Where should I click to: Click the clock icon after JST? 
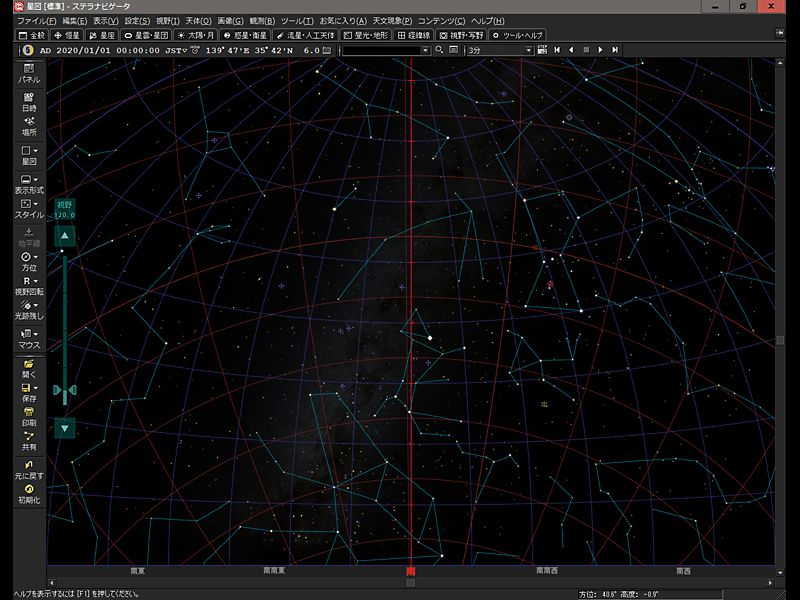click(x=195, y=50)
